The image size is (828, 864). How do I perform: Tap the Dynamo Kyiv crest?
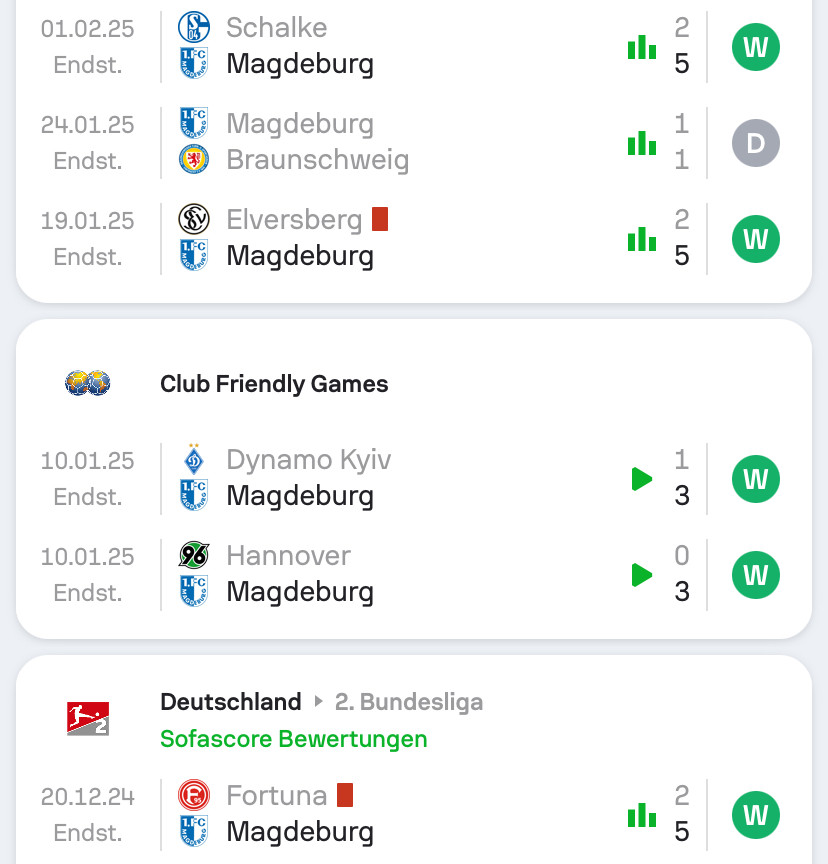click(x=194, y=460)
